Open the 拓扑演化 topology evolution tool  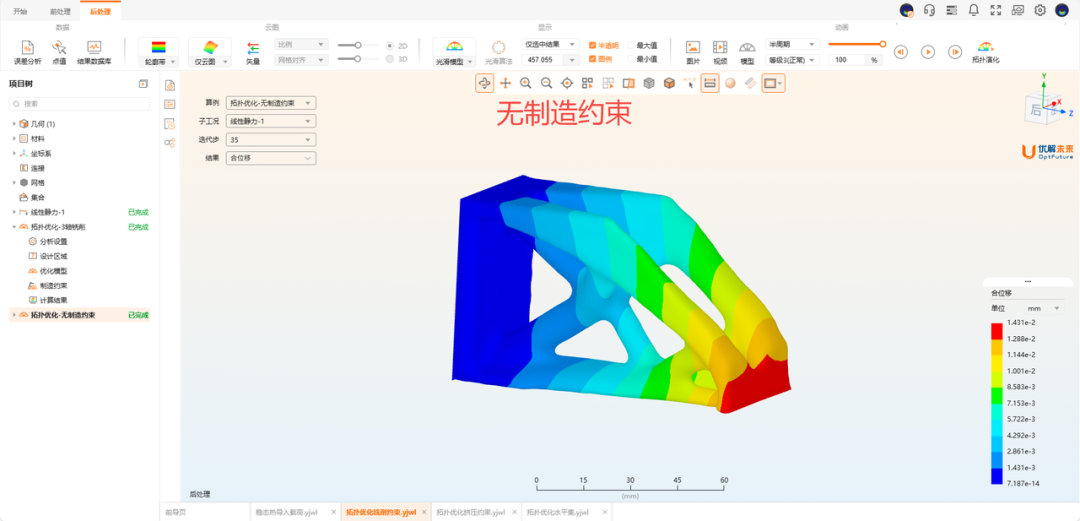[x=985, y=51]
